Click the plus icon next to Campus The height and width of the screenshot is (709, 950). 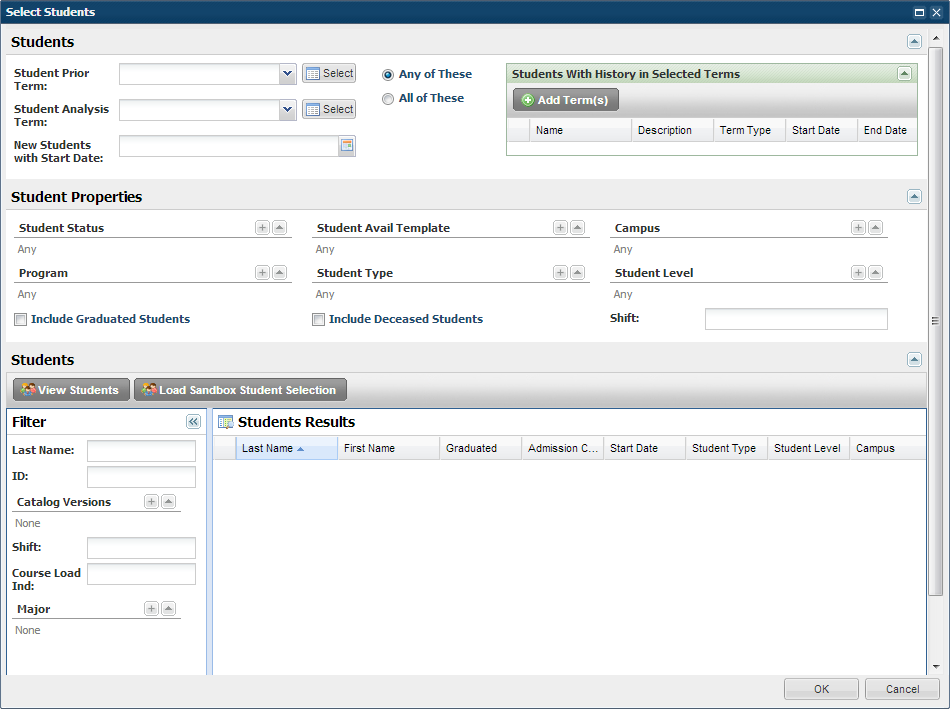click(859, 228)
